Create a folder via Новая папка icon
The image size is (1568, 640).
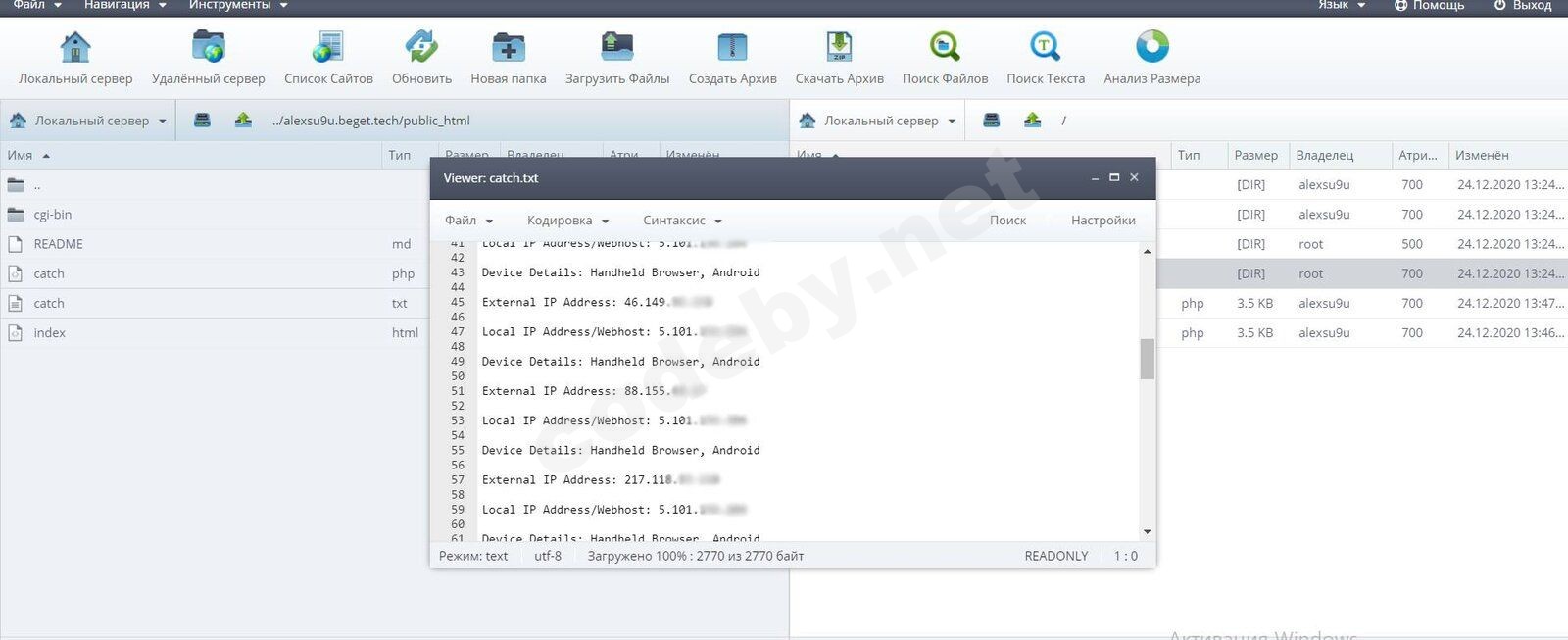point(509,47)
